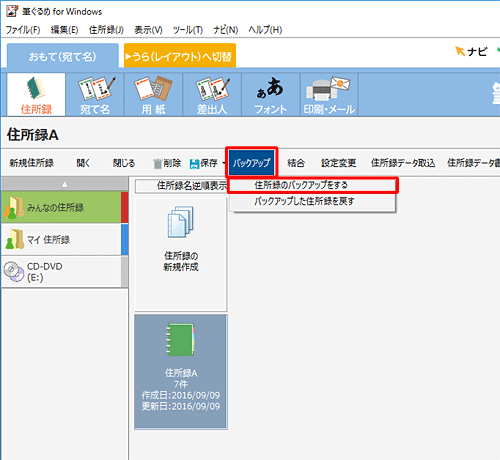Viewport: 500px width, 460px height.
Task: Expand the 保存 dropdown arrow
Action: tap(224, 163)
